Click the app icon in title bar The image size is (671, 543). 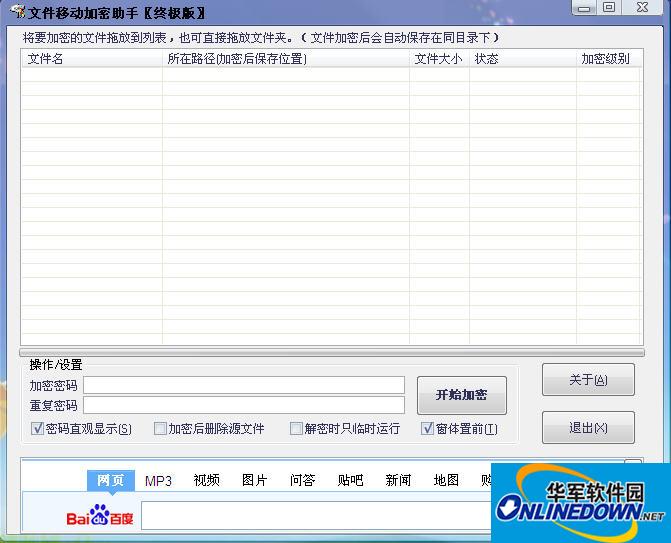[x=17, y=12]
